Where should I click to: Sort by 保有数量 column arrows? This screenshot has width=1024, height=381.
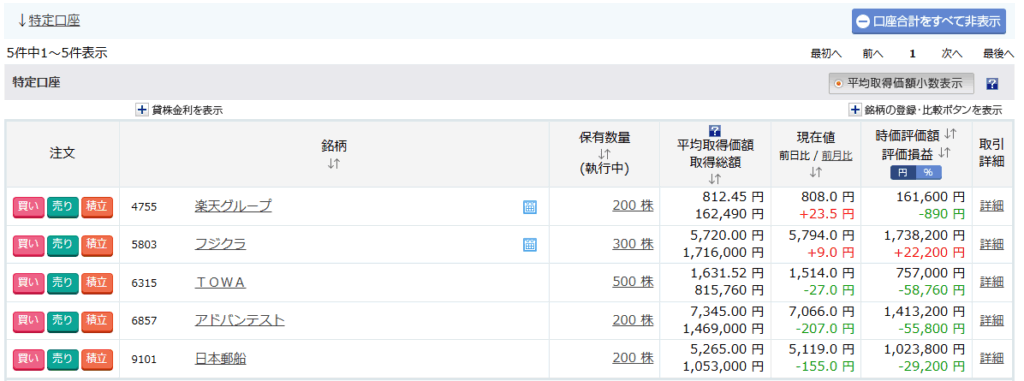604,154
